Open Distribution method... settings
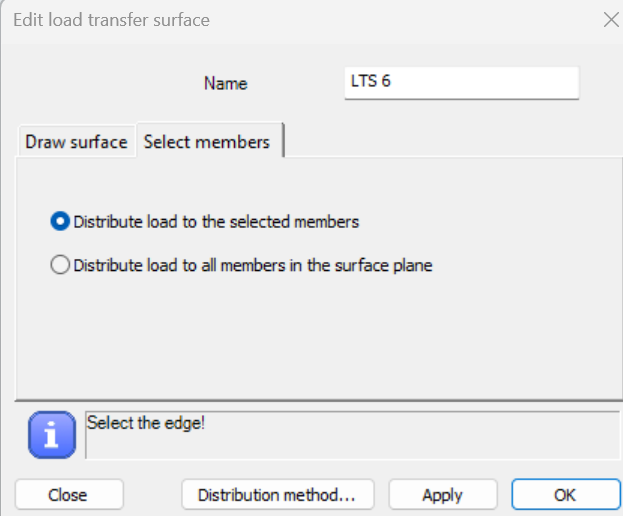This screenshot has height=516, width=623. [x=277, y=494]
